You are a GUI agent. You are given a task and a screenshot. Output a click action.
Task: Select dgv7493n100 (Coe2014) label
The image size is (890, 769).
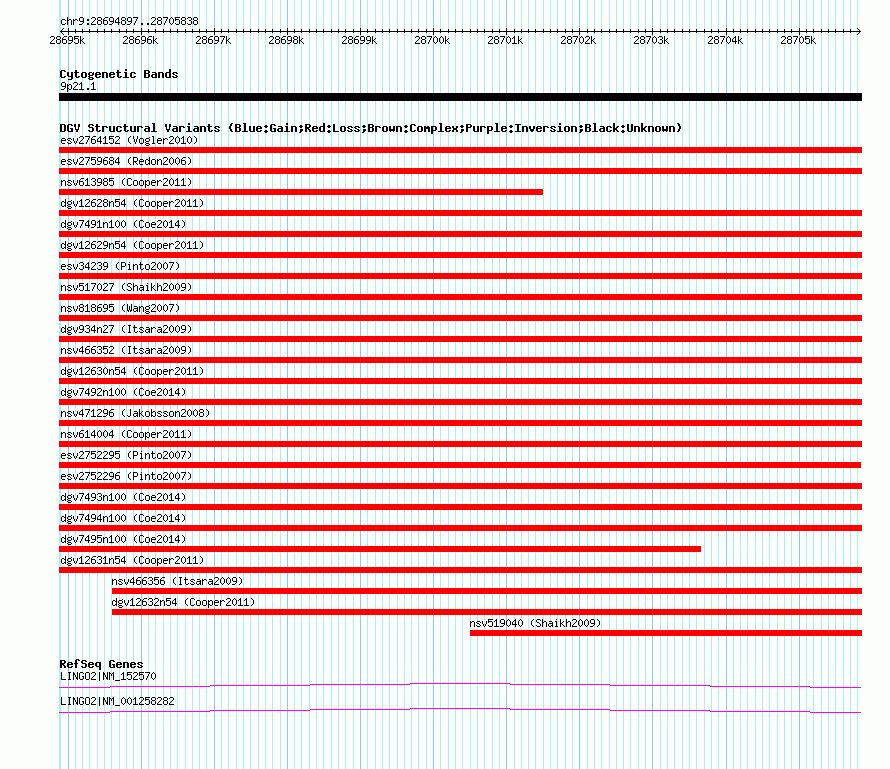point(123,497)
